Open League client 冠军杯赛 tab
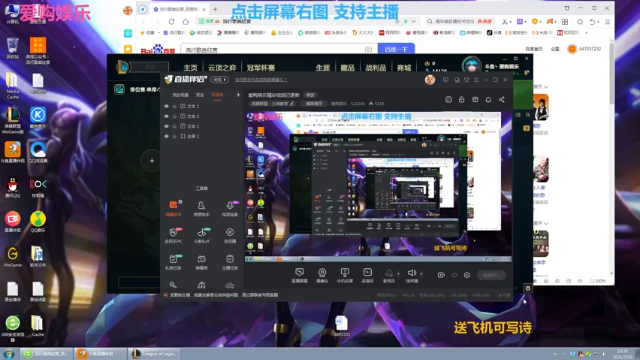 pyautogui.click(x=261, y=68)
